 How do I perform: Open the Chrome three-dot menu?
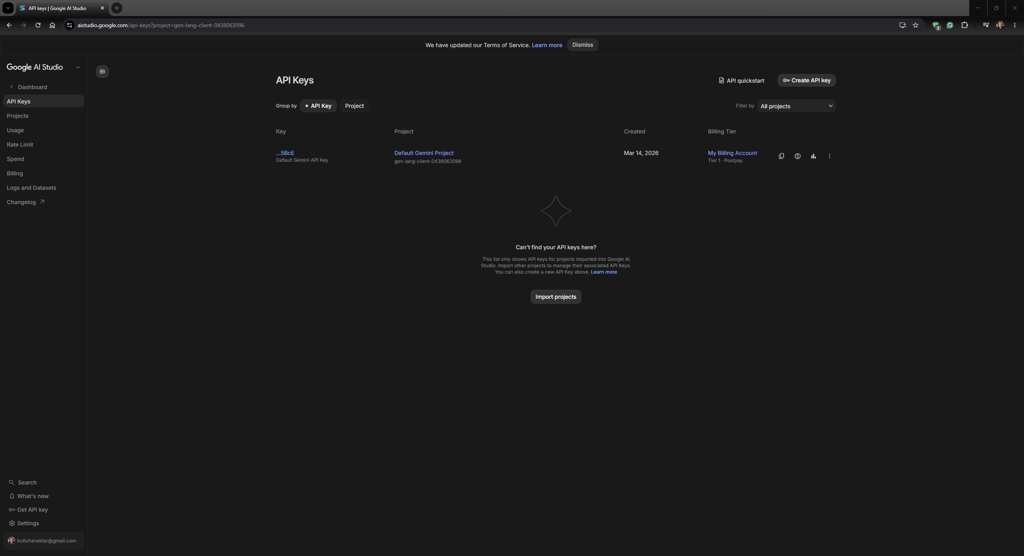[x=1014, y=25]
